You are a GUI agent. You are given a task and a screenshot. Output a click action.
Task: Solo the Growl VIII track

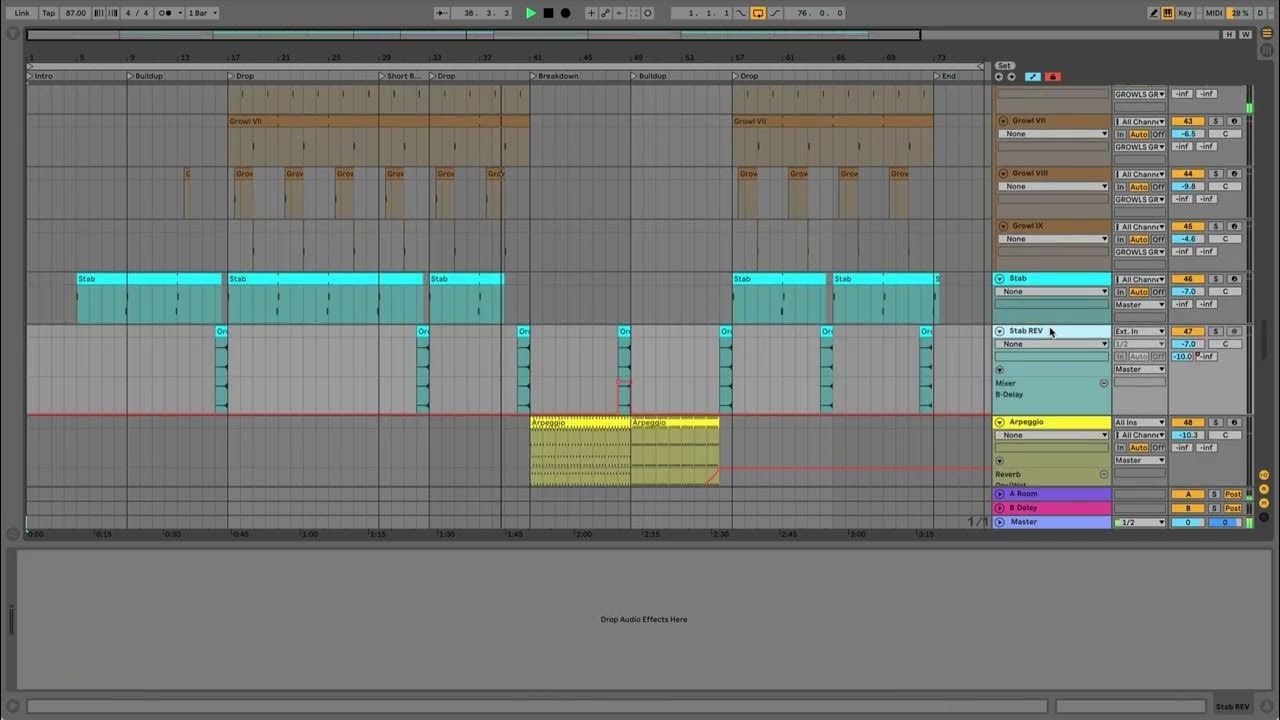pos(1216,174)
